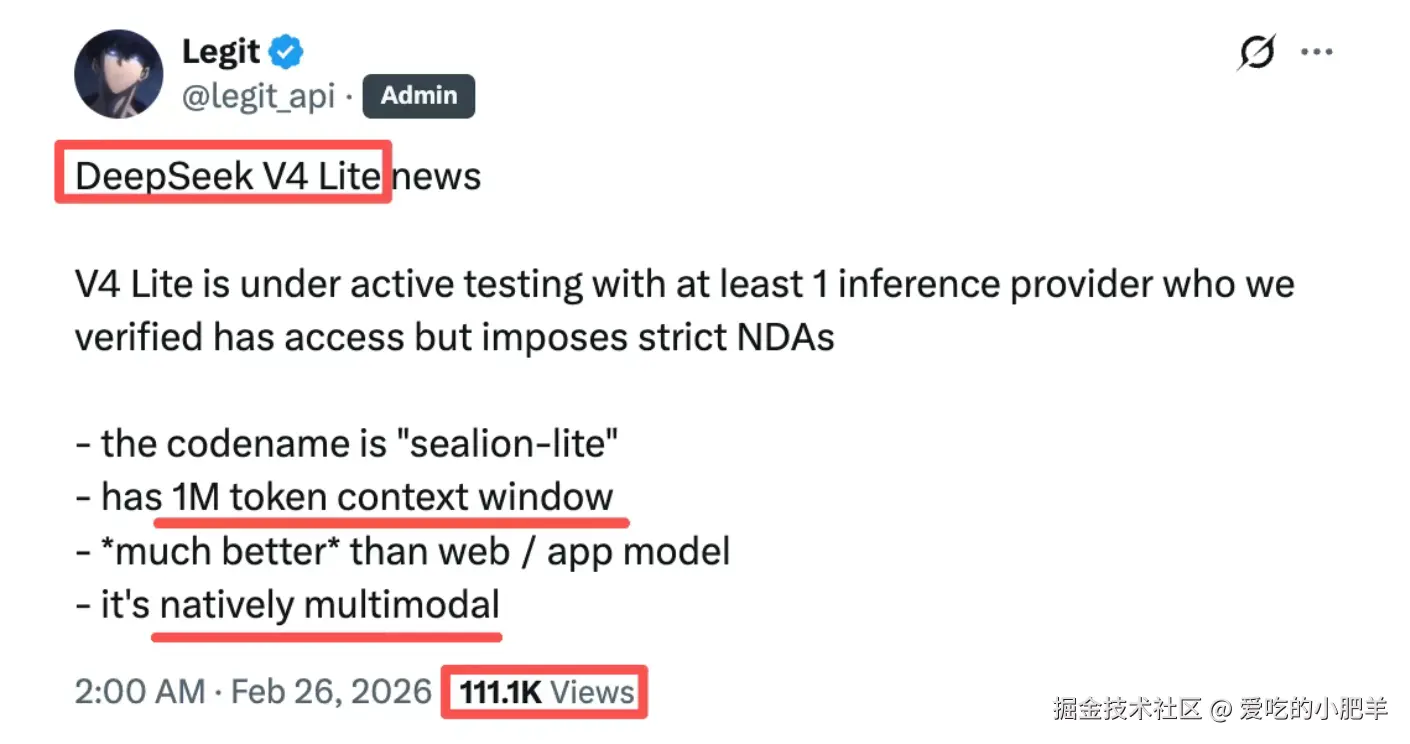
Task: Click the word news in headline
Action: 437,176
